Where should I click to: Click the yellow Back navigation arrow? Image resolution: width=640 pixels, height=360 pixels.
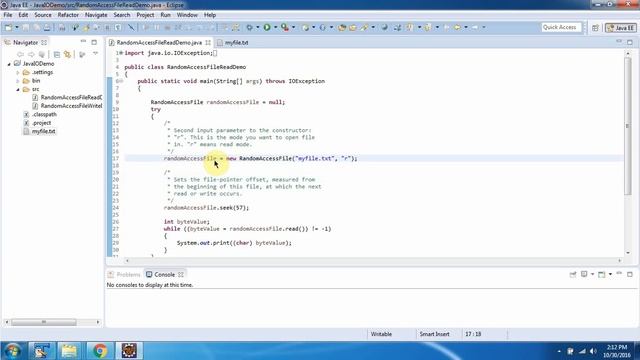(457, 27)
